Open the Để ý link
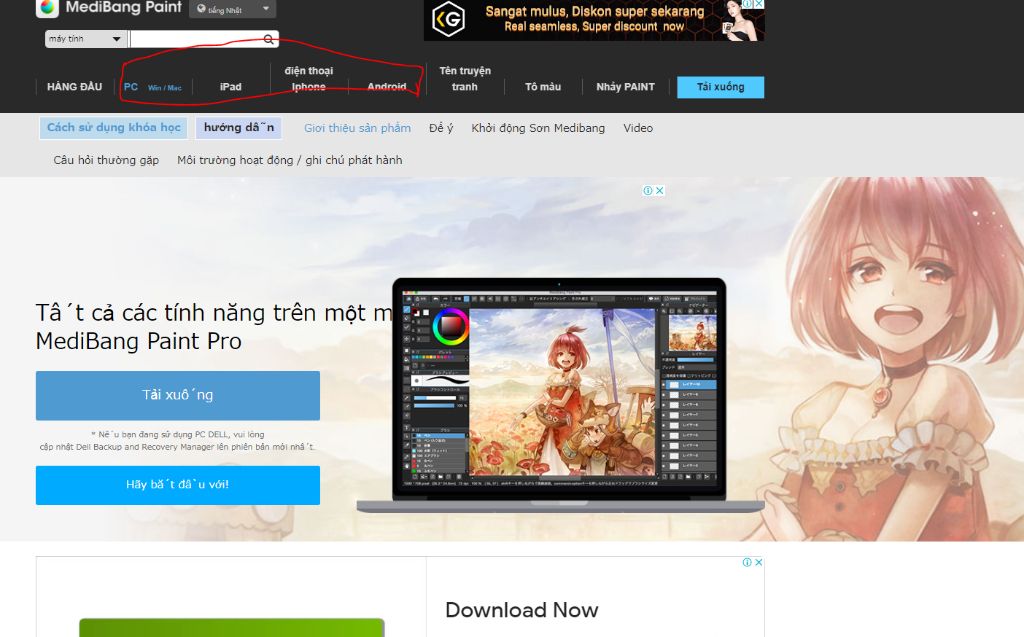Image resolution: width=1024 pixels, height=637 pixels. (x=441, y=128)
